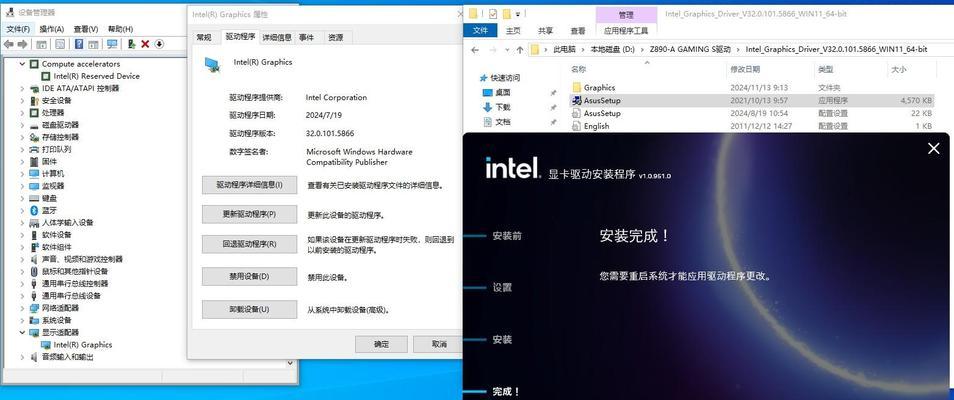Open the 共享 ribbon tab in Explorer
The height and width of the screenshot is (400, 954).
pos(546,30)
